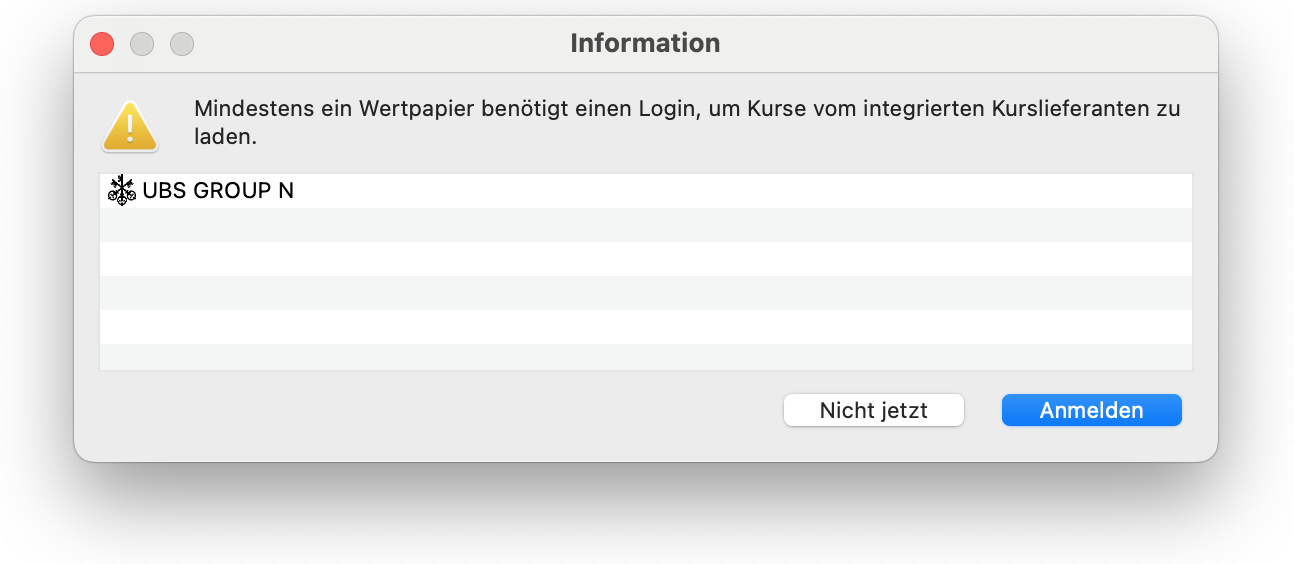The image size is (1294, 564).
Task: Select the UBS GROUP N security name
Action: tap(218, 190)
